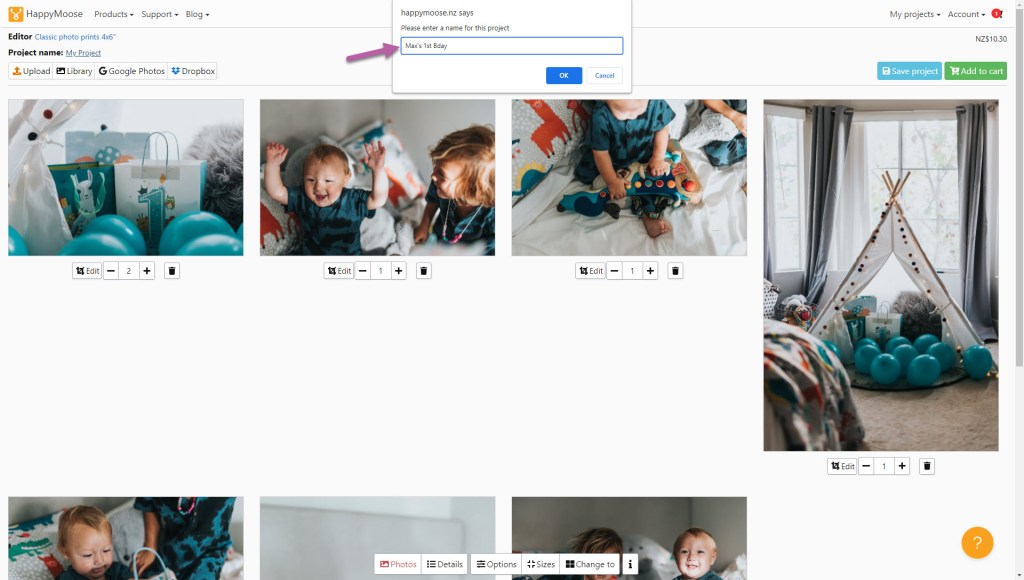The width and height of the screenshot is (1024, 580).
Task: Click the My Project name link
Action: point(83,53)
